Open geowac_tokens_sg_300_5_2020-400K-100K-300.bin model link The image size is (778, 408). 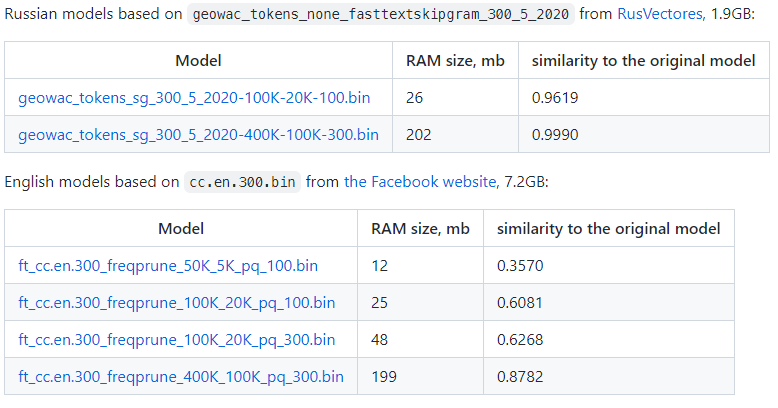pyautogui.click(x=198, y=134)
